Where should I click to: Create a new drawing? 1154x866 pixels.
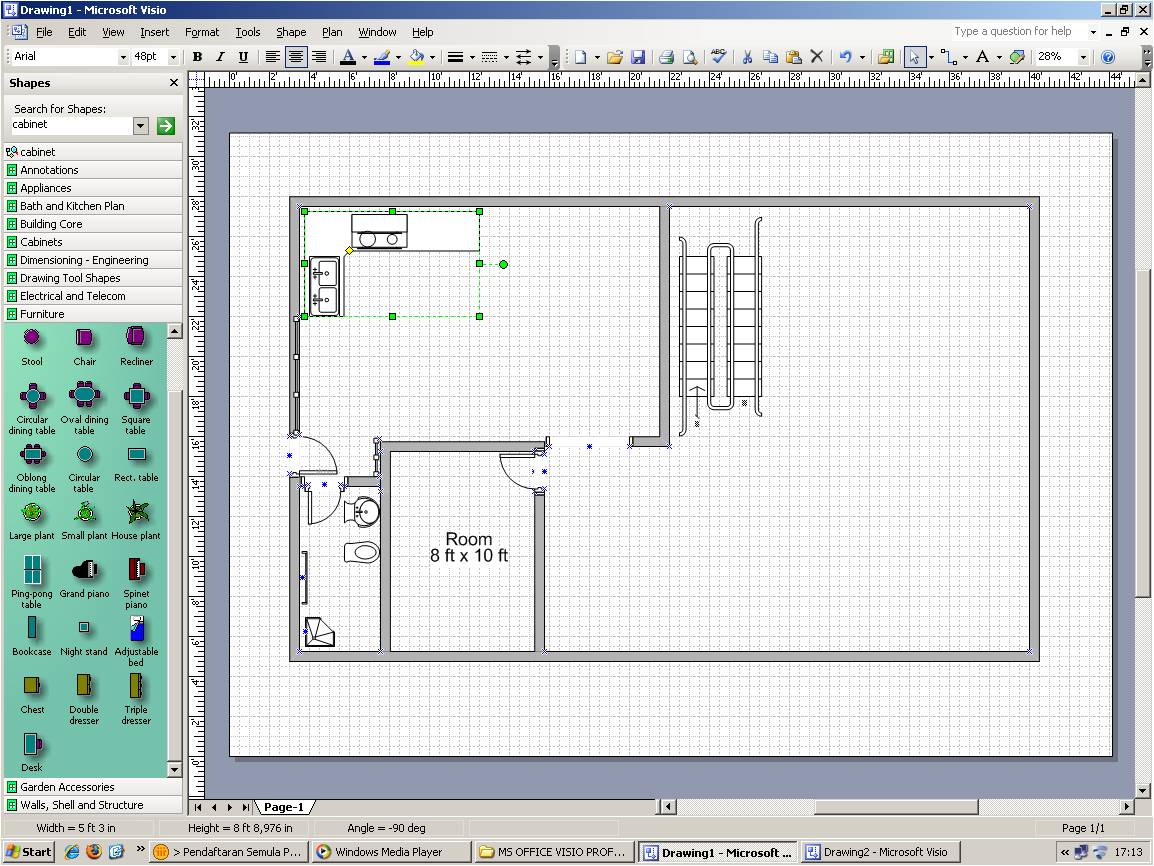pos(581,57)
